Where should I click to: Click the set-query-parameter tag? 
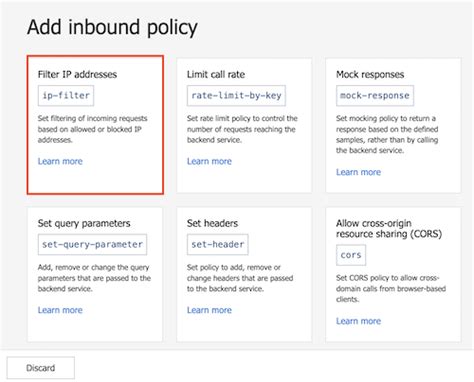(92, 245)
